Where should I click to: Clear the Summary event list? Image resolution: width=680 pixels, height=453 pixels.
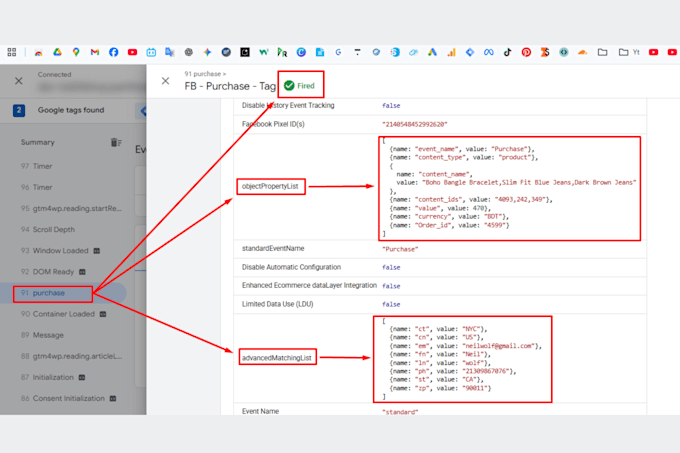[x=116, y=142]
